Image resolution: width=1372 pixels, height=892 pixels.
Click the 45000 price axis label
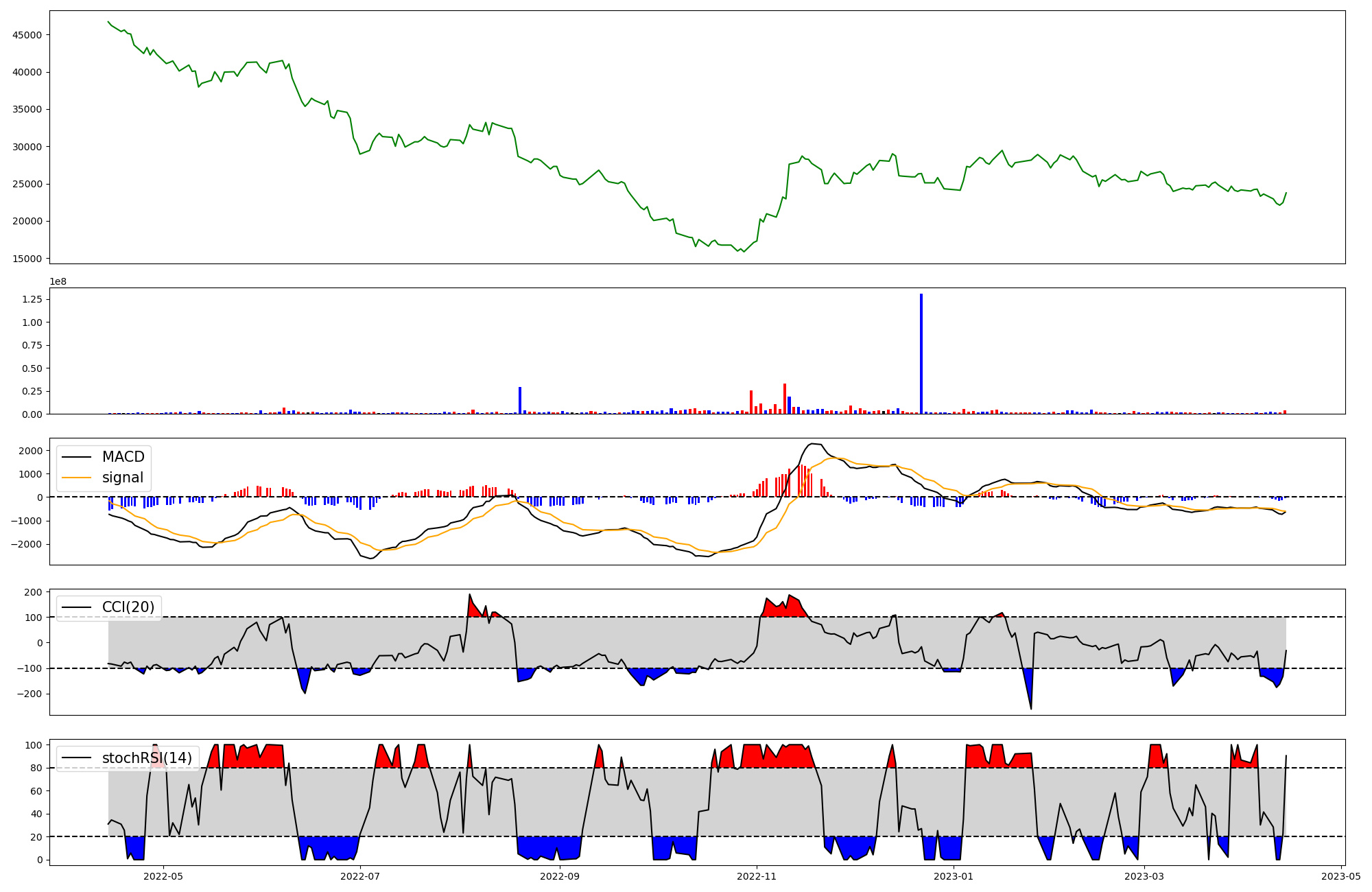pyautogui.click(x=27, y=35)
